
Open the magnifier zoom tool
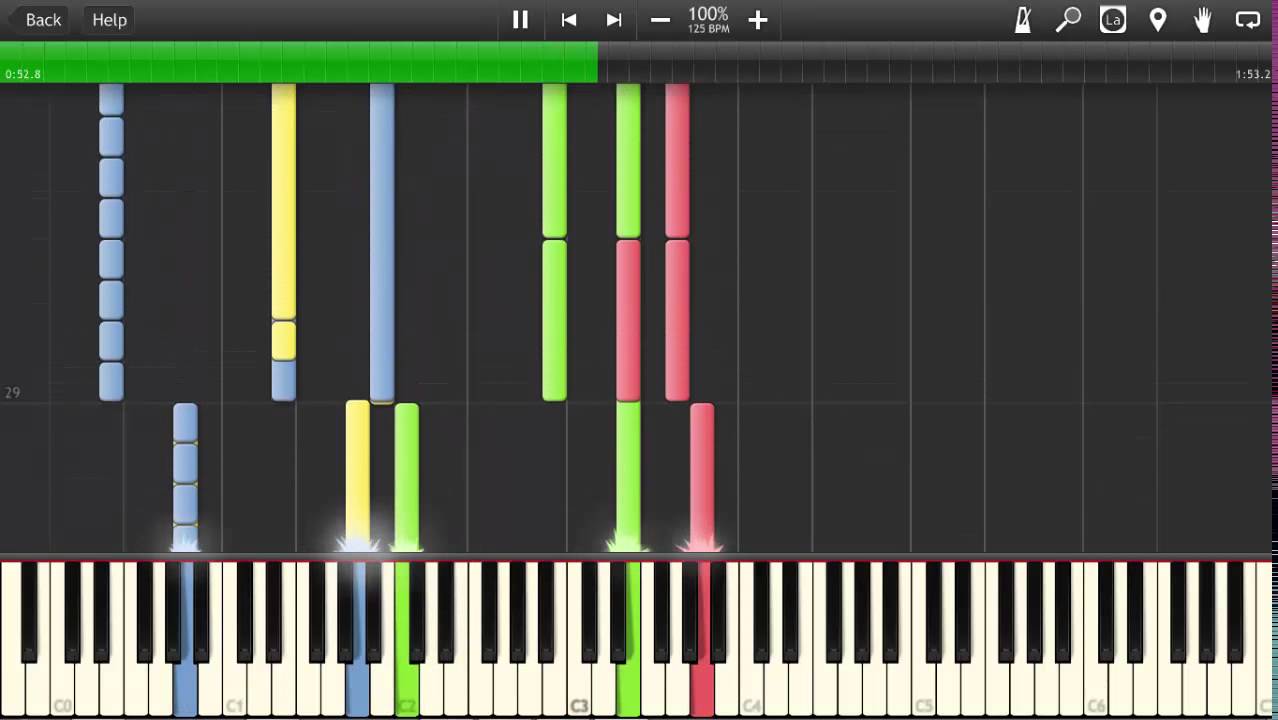1068,20
